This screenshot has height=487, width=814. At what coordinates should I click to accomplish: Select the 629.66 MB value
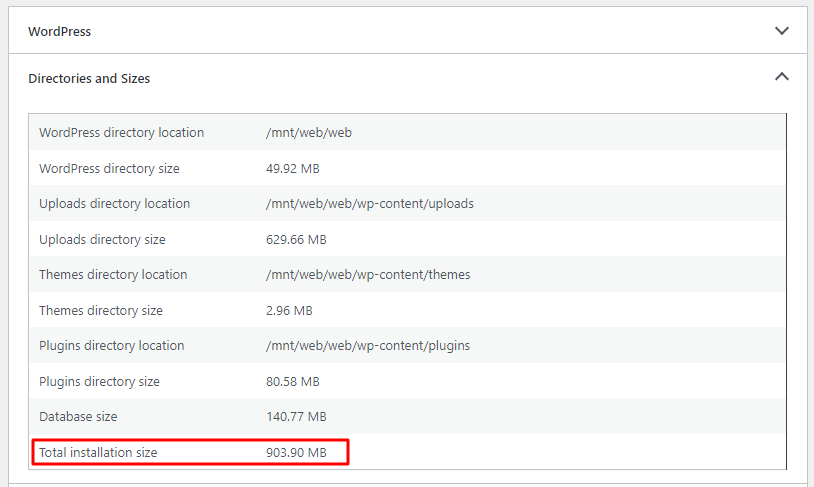click(x=296, y=239)
